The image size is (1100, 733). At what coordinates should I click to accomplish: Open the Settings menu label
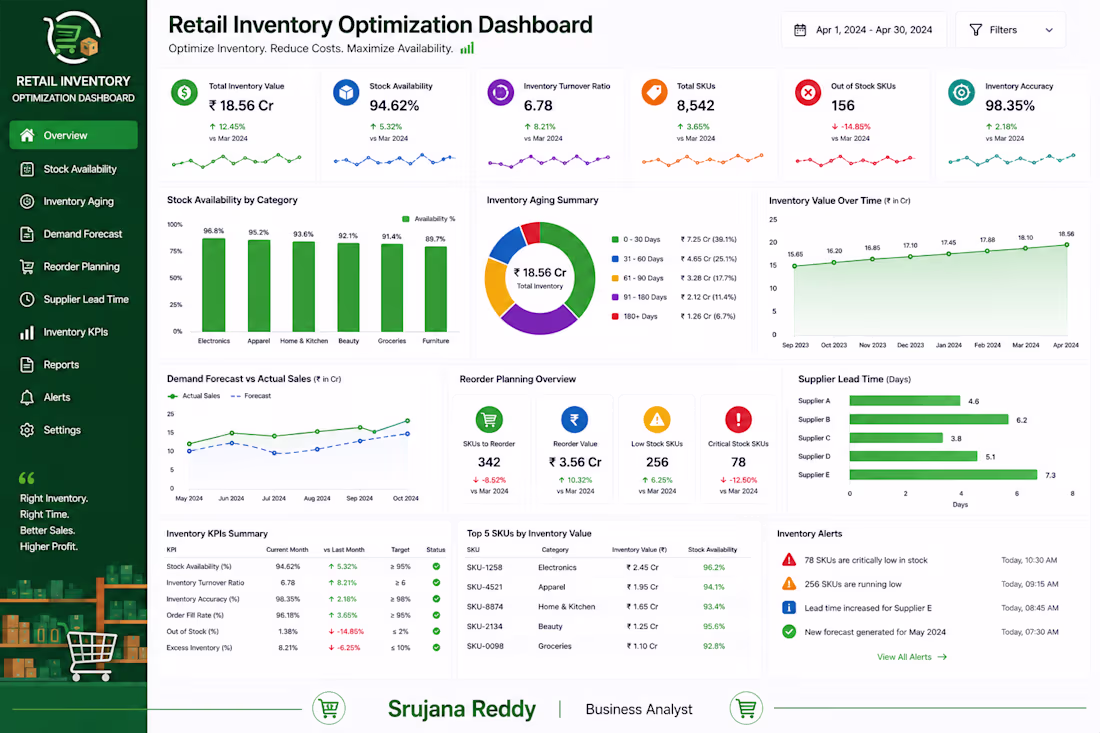point(62,430)
